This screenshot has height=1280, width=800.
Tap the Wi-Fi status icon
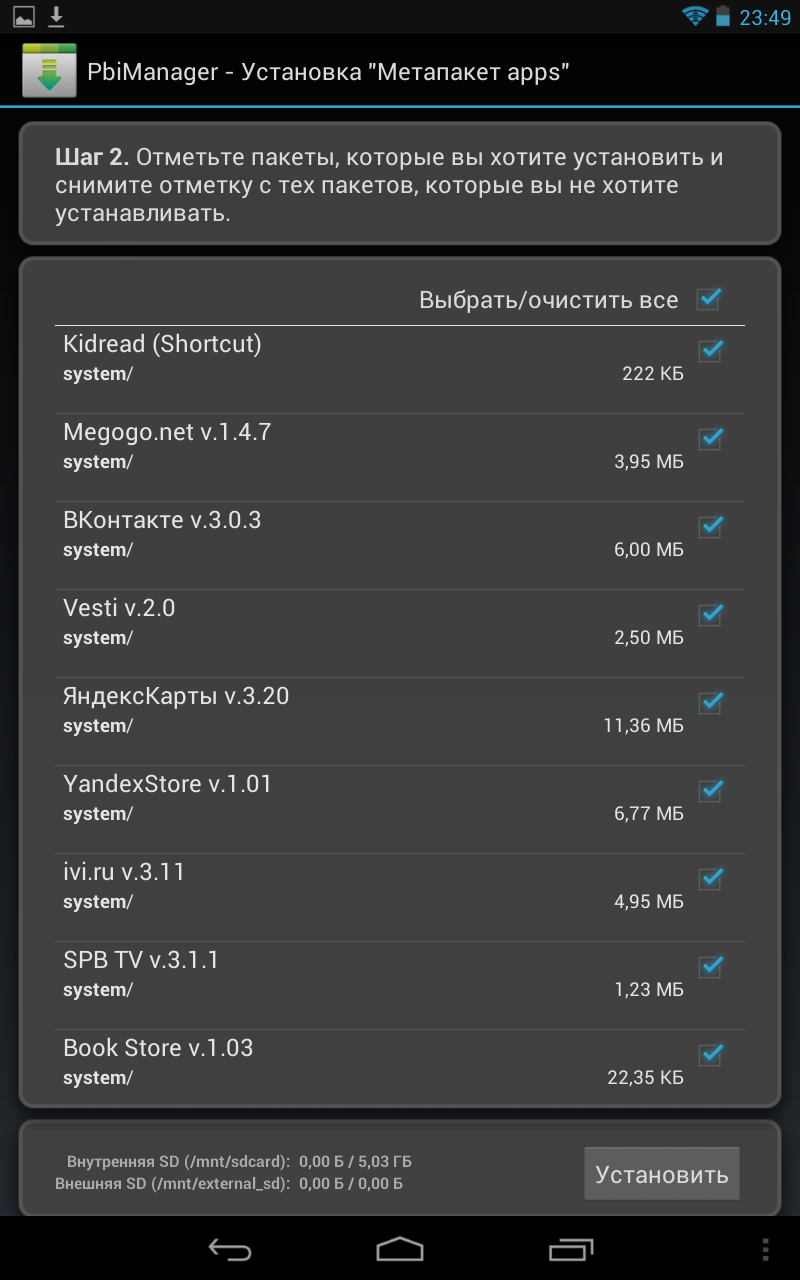click(694, 16)
